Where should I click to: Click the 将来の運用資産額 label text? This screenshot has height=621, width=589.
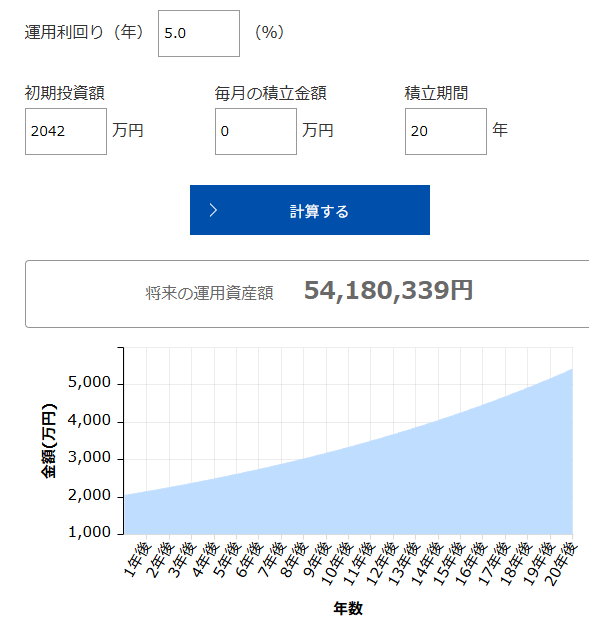pos(209,293)
